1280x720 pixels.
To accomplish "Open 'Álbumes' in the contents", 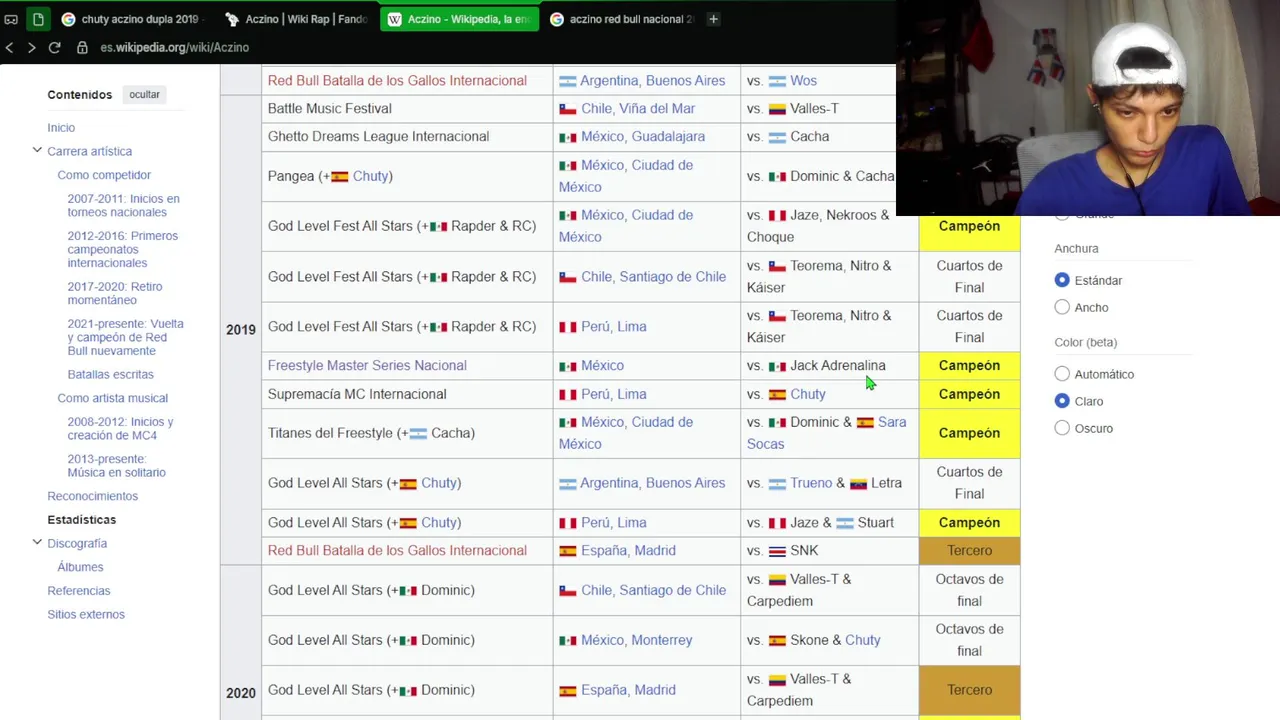I will [x=80, y=567].
